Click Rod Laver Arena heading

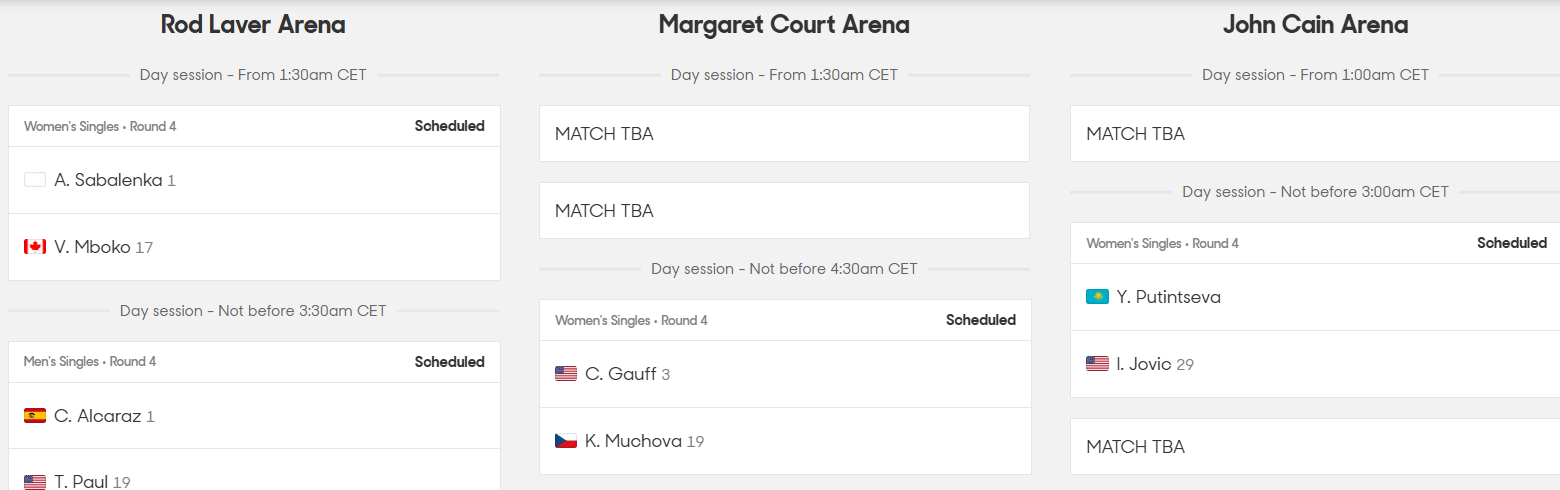253,25
